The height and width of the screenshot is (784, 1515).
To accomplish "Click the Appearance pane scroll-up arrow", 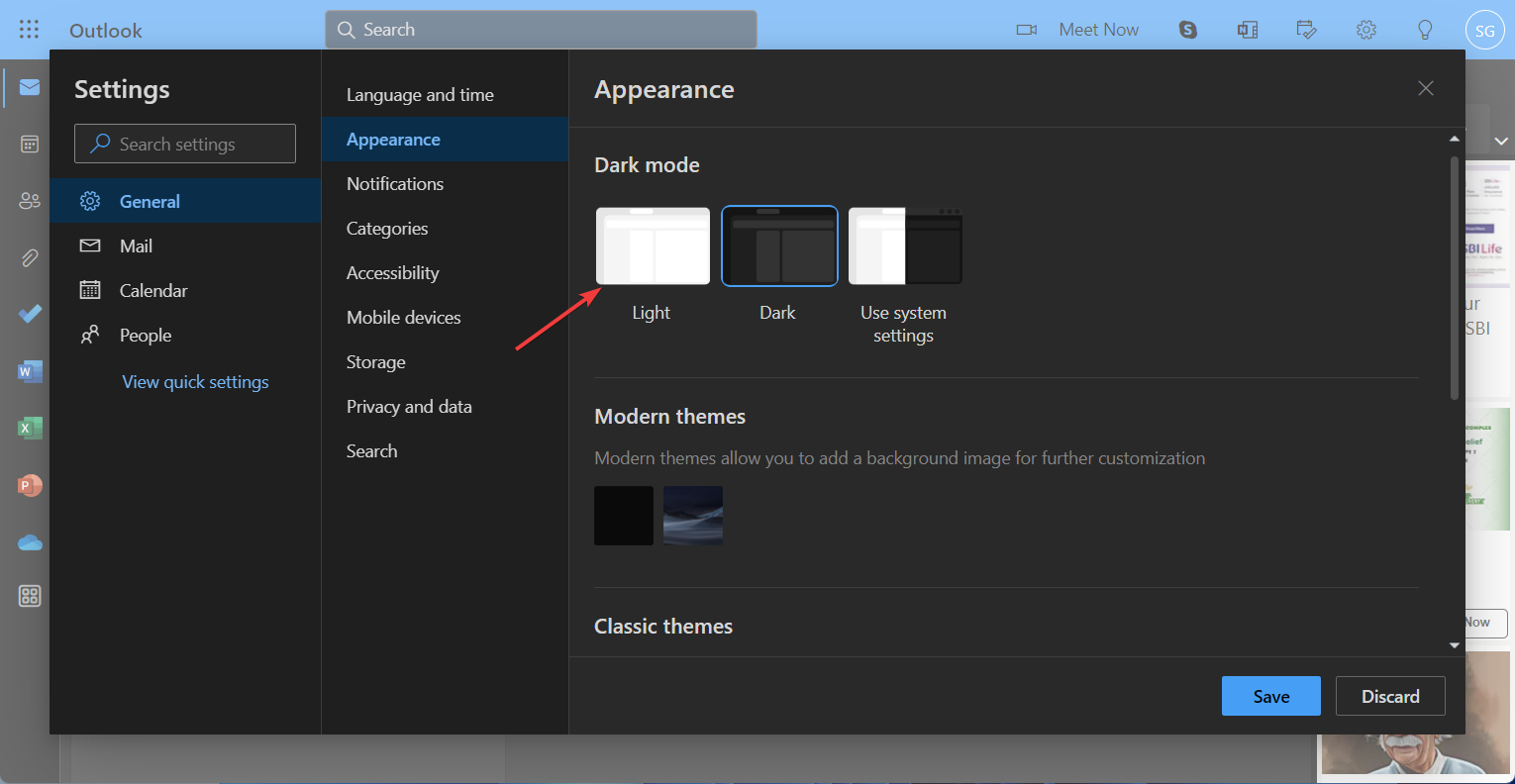I will (x=1455, y=139).
